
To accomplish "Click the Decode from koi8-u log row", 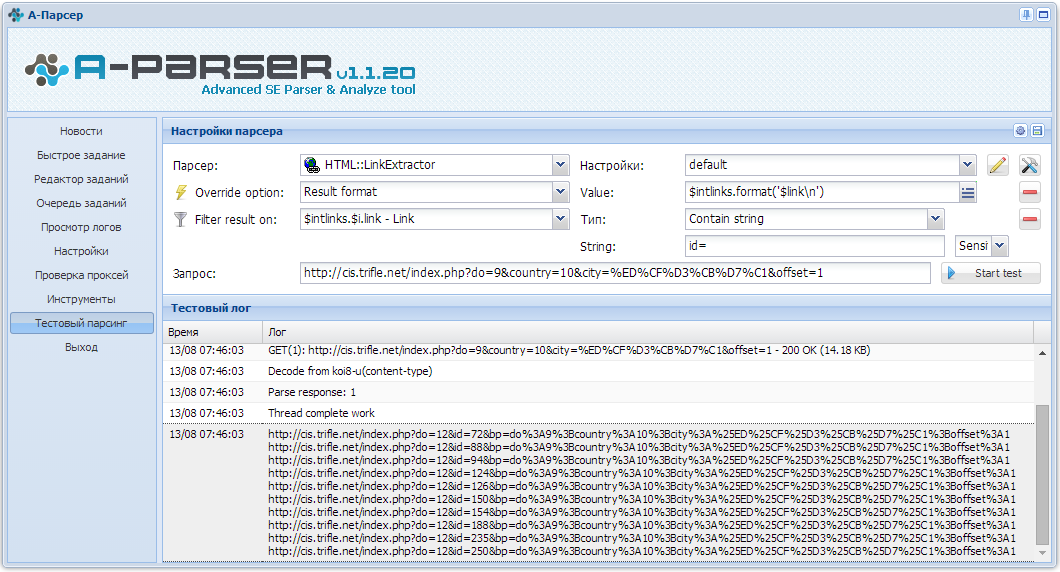I will pyautogui.click(x=598, y=371).
